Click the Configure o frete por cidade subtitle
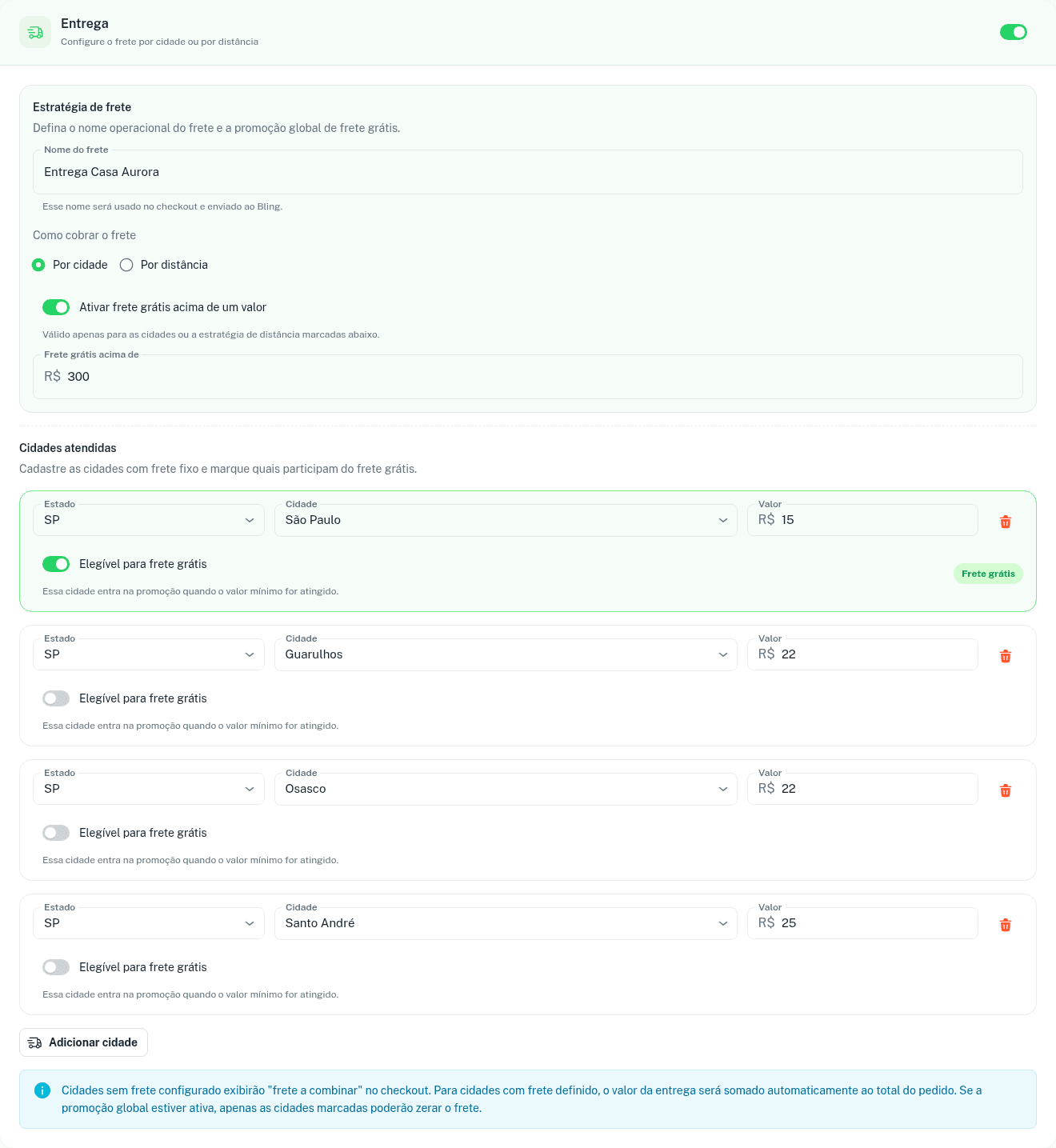The width and height of the screenshot is (1056, 1148). point(159,42)
